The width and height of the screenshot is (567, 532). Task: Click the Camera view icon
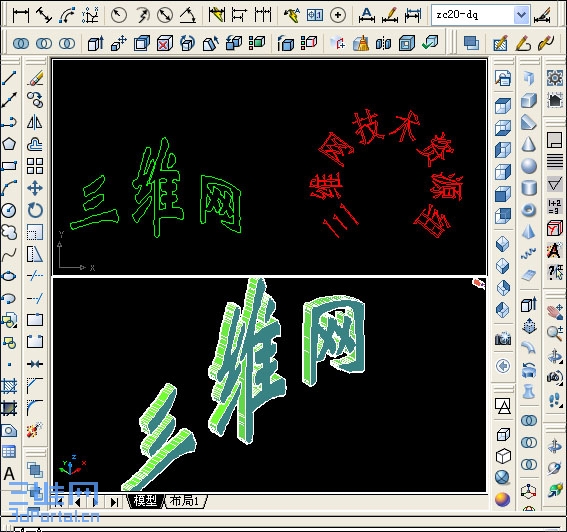tap(503, 339)
